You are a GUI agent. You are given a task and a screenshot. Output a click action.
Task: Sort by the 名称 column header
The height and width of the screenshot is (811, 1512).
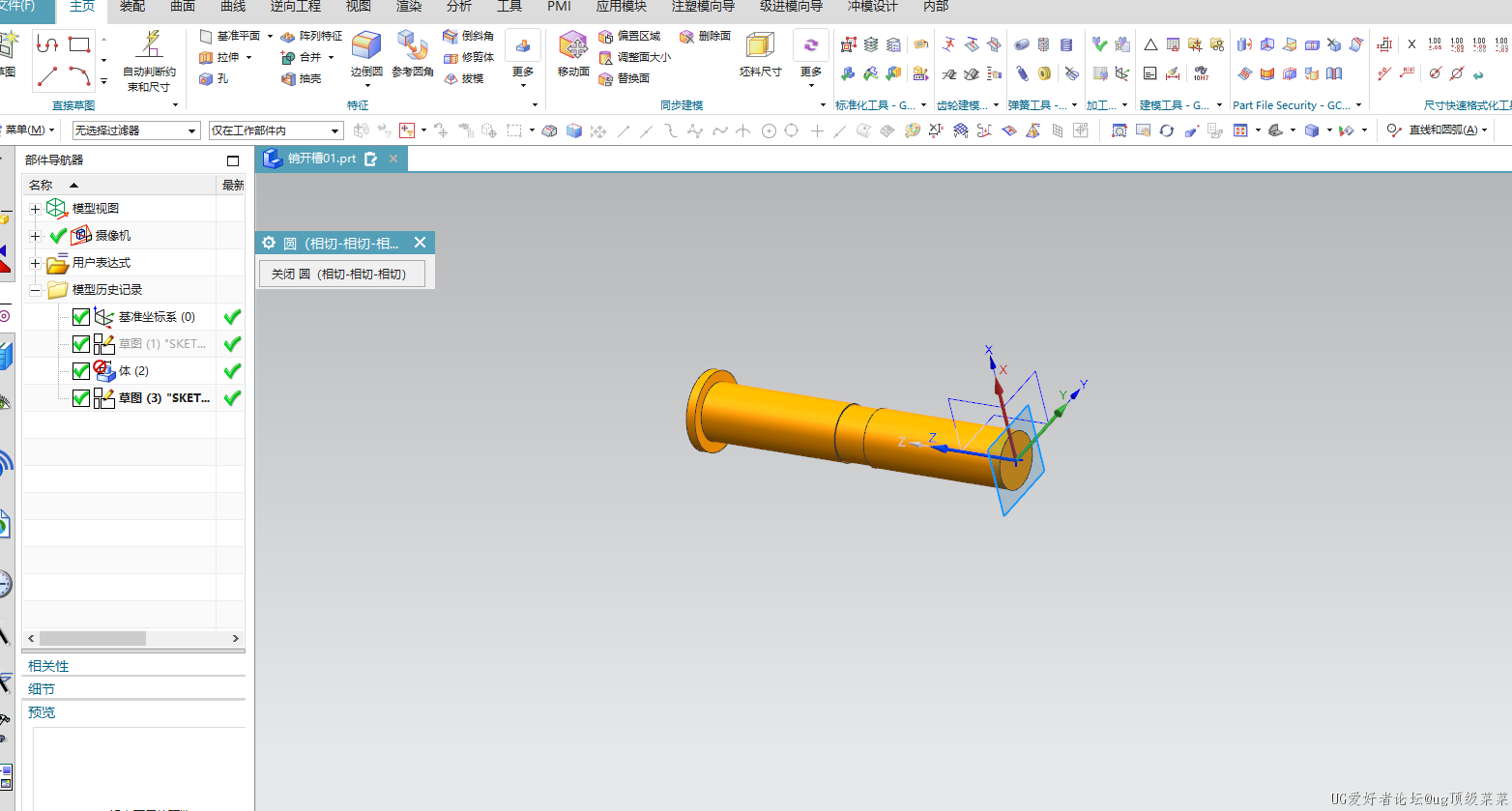pos(120,185)
